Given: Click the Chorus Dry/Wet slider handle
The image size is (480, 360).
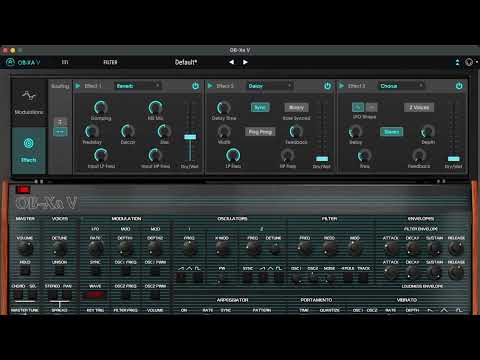Looking at the screenshot, I should click(454, 159).
